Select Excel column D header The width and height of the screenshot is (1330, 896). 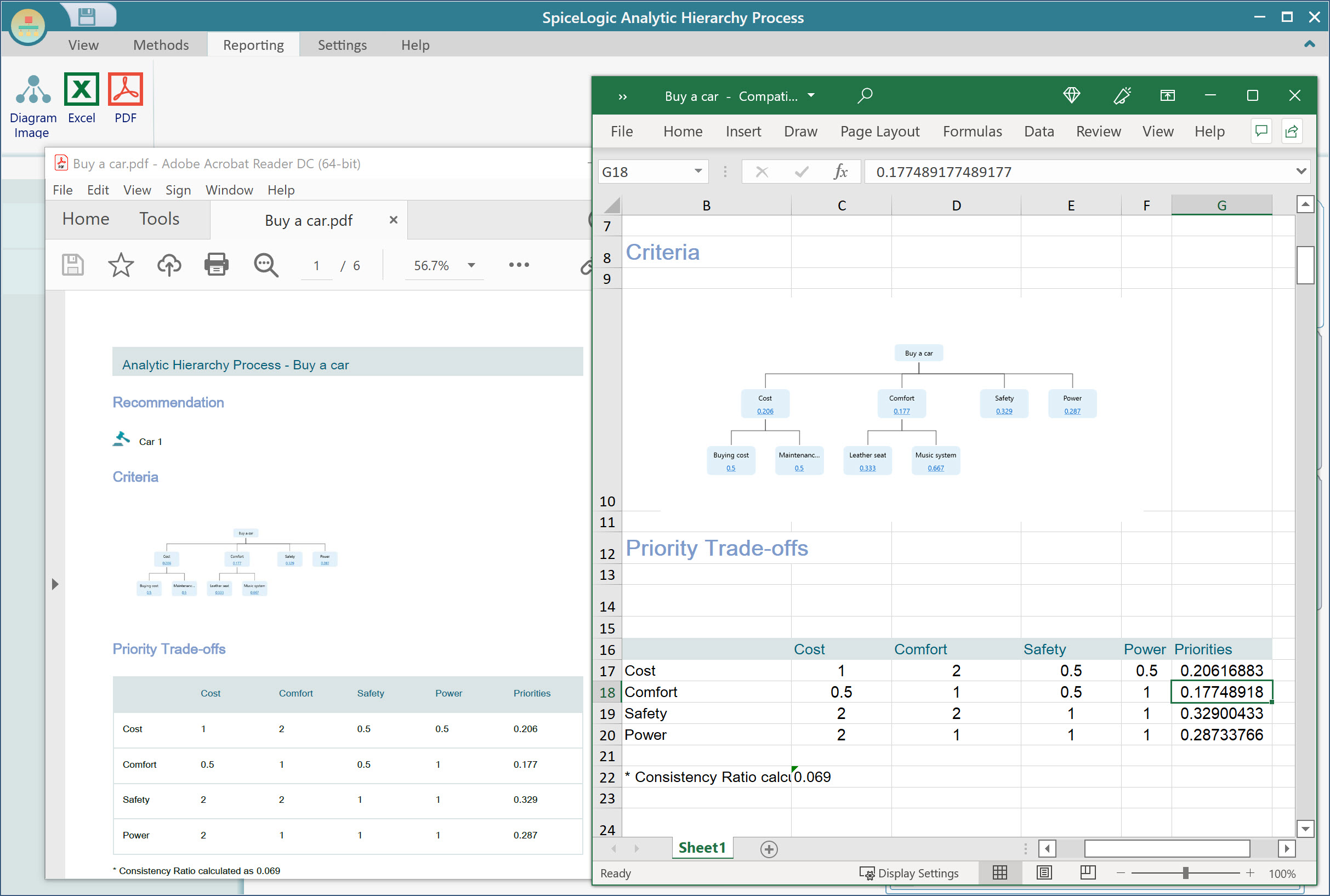[x=956, y=205]
